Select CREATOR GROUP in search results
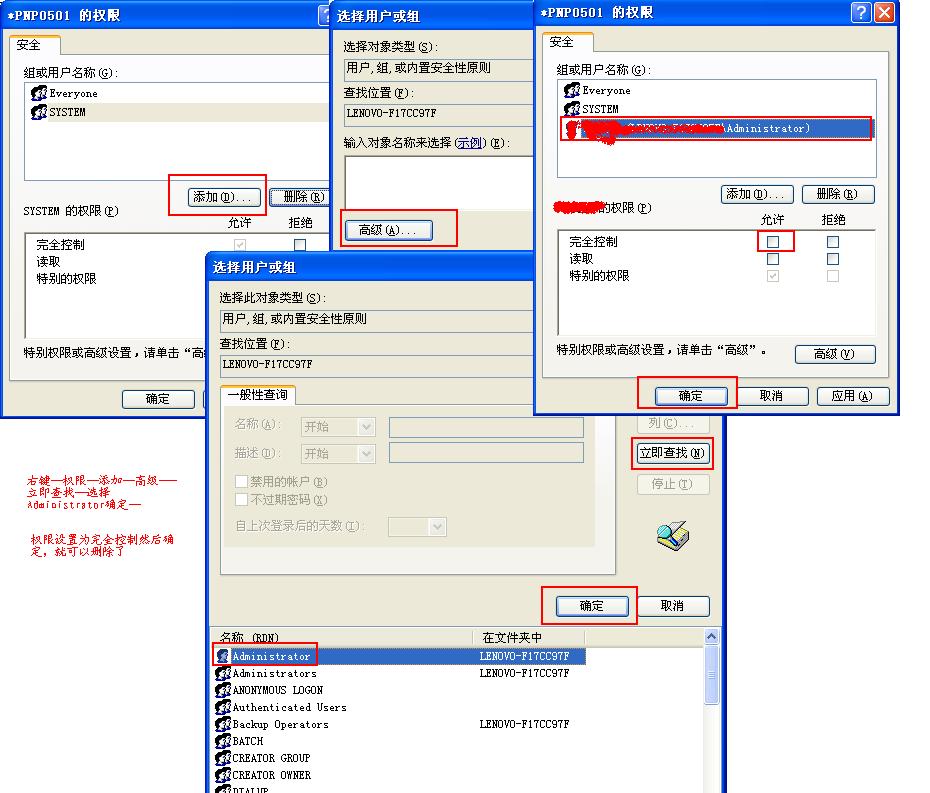The height and width of the screenshot is (793, 930). [400, 758]
